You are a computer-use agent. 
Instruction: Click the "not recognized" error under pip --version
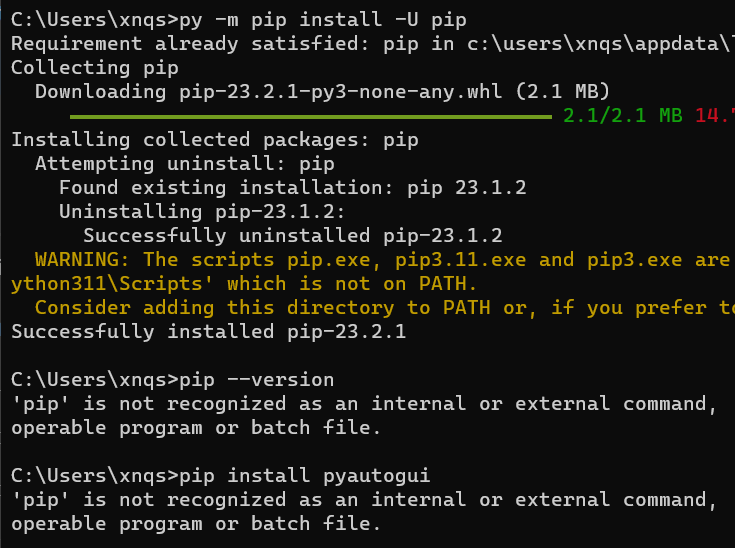(360, 404)
